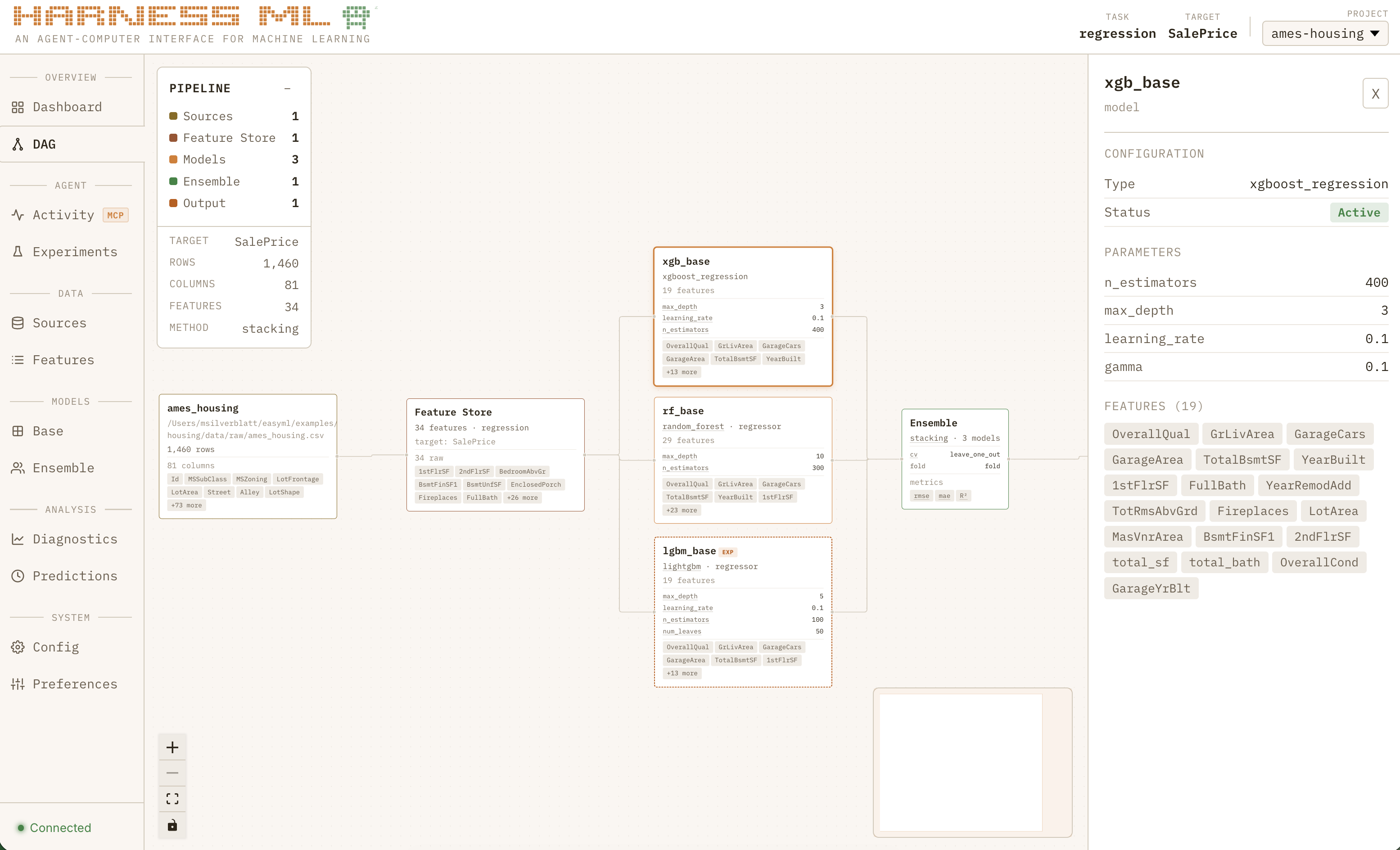Image resolution: width=1400 pixels, height=850 pixels.
Task: Click the Experiments flask icon
Action: click(x=18, y=252)
